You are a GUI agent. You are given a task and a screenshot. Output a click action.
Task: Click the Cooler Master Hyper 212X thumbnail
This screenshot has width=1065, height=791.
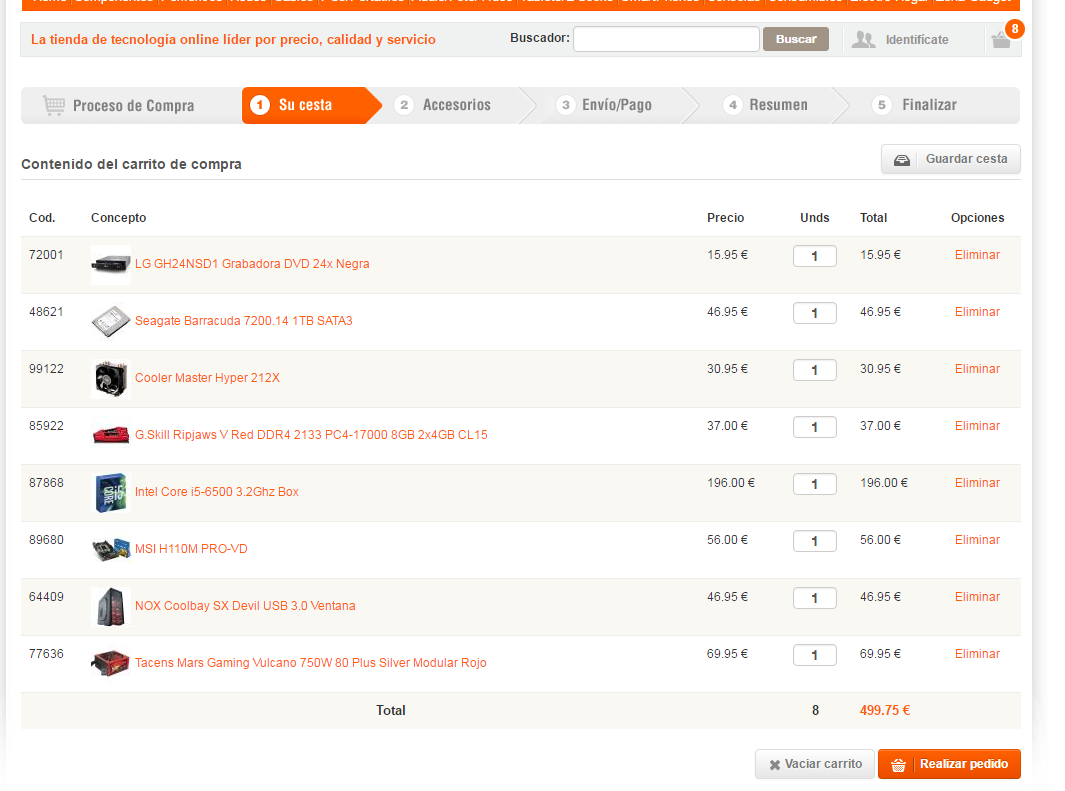(x=111, y=378)
